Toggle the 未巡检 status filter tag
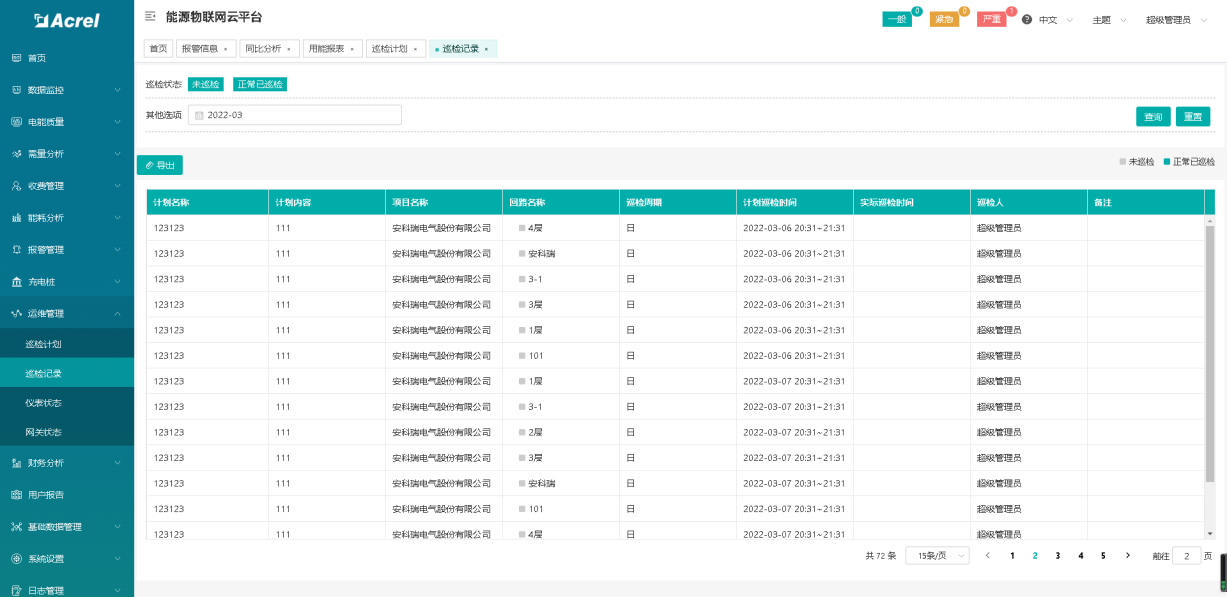Screen dimensions: 1227x597 coord(205,84)
